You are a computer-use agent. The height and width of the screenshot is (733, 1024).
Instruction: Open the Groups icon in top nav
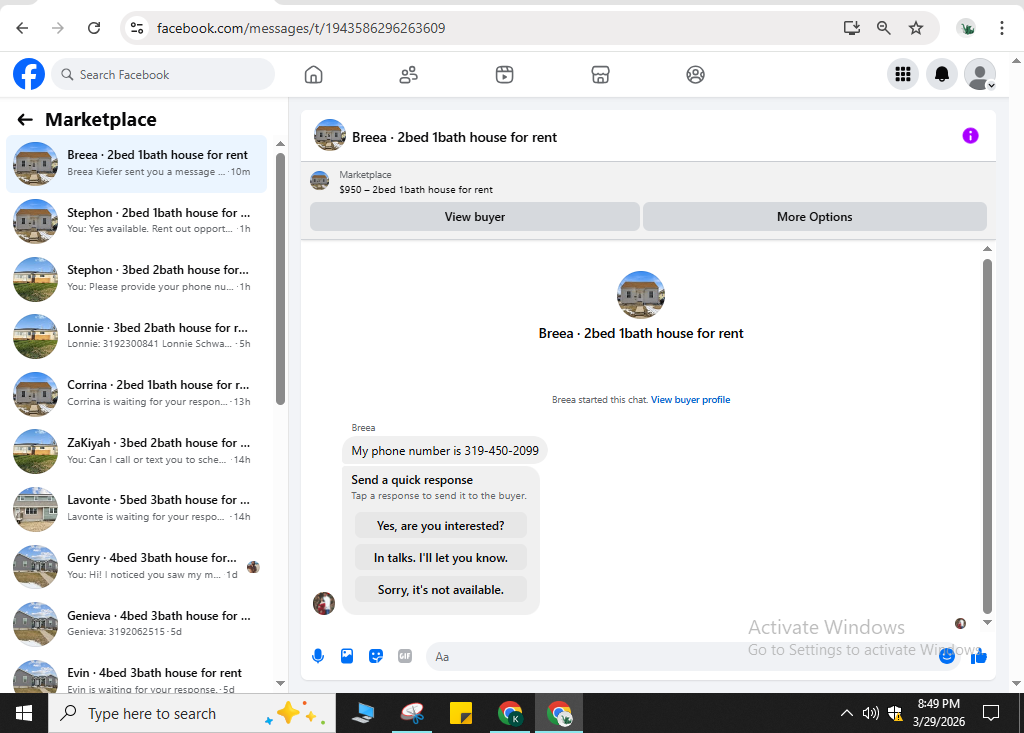tap(696, 74)
